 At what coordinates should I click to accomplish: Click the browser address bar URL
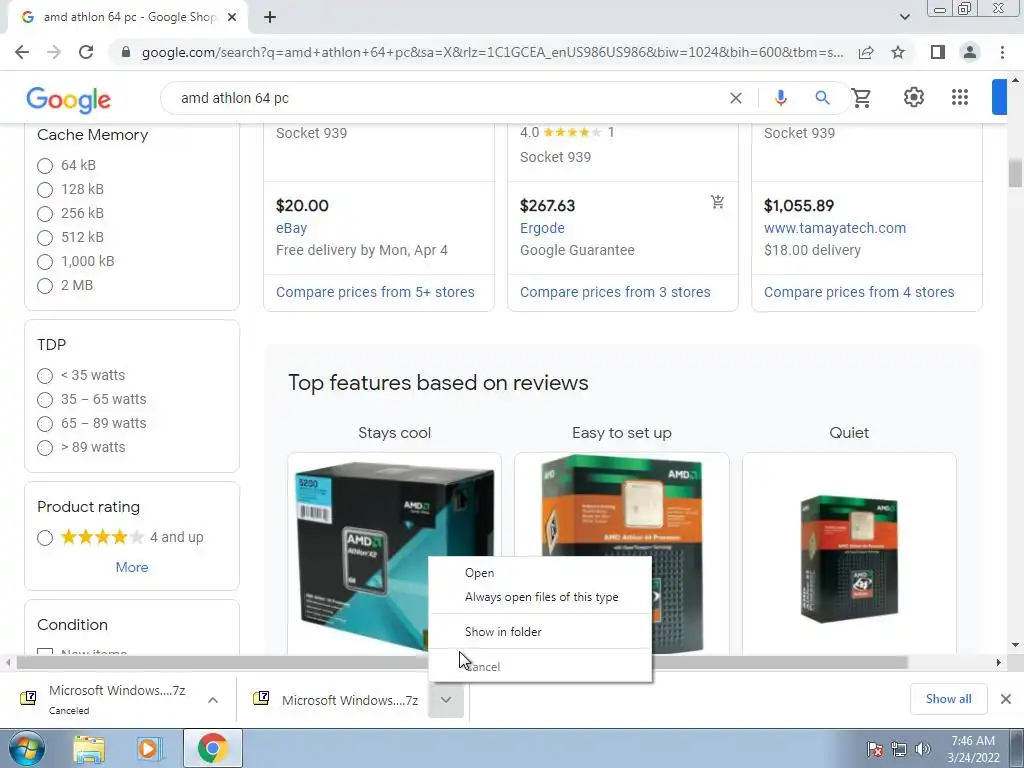coord(492,52)
